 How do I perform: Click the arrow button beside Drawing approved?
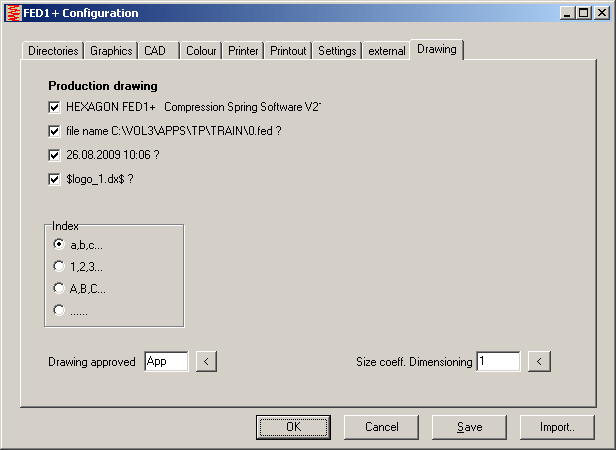206,361
